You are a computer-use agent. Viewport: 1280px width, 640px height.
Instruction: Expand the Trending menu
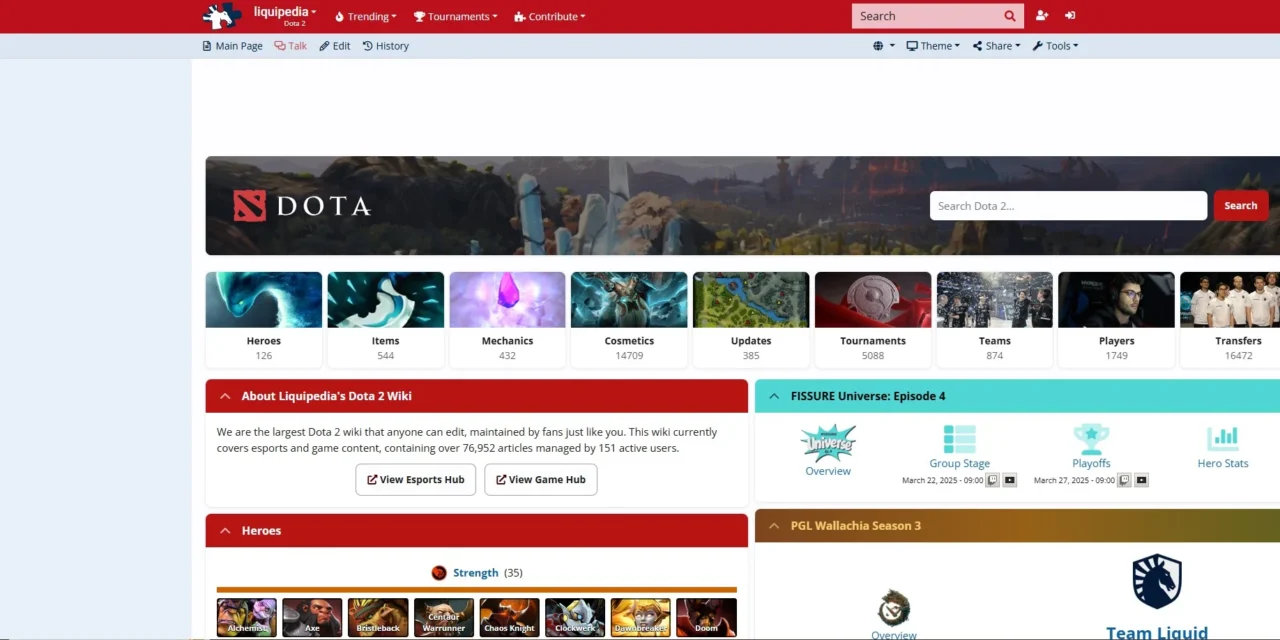(365, 16)
